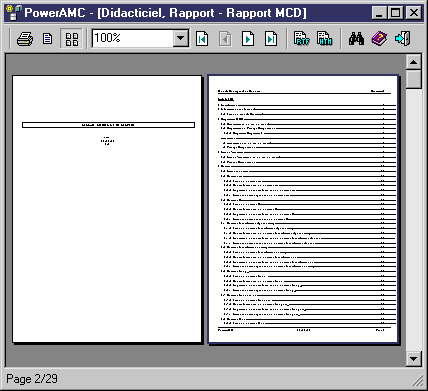Generate HTML report file

pyautogui.click(x=324, y=39)
